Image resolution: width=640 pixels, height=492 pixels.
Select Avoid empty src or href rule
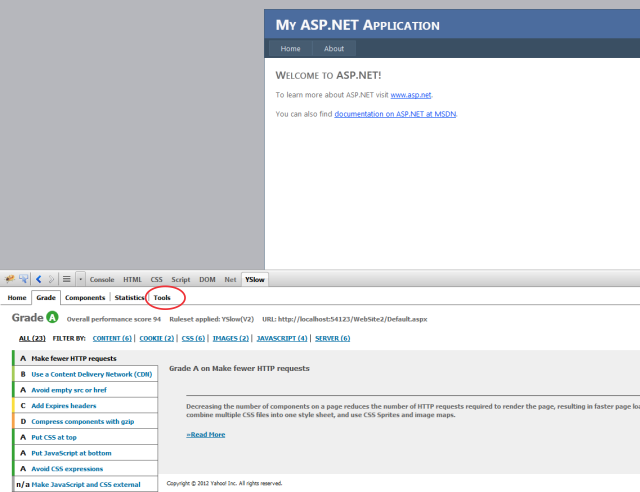tap(85, 390)
